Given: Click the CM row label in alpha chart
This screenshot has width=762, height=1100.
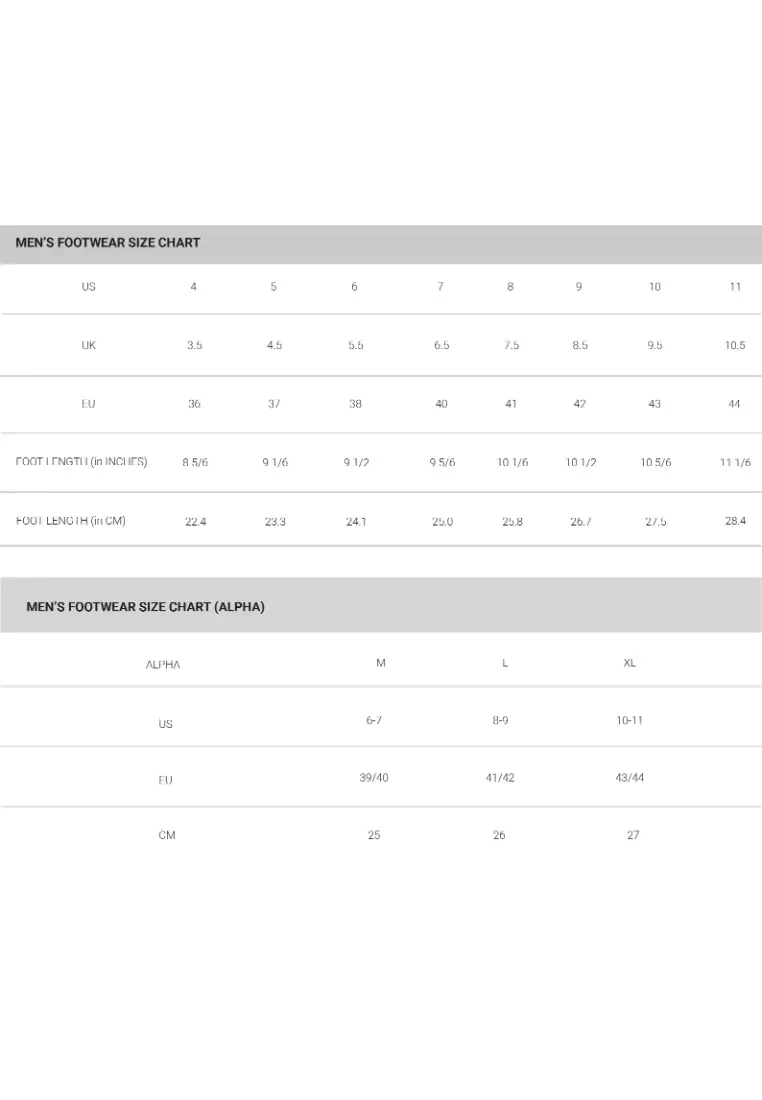Looking at the screenshot, I should click(167, 835).
